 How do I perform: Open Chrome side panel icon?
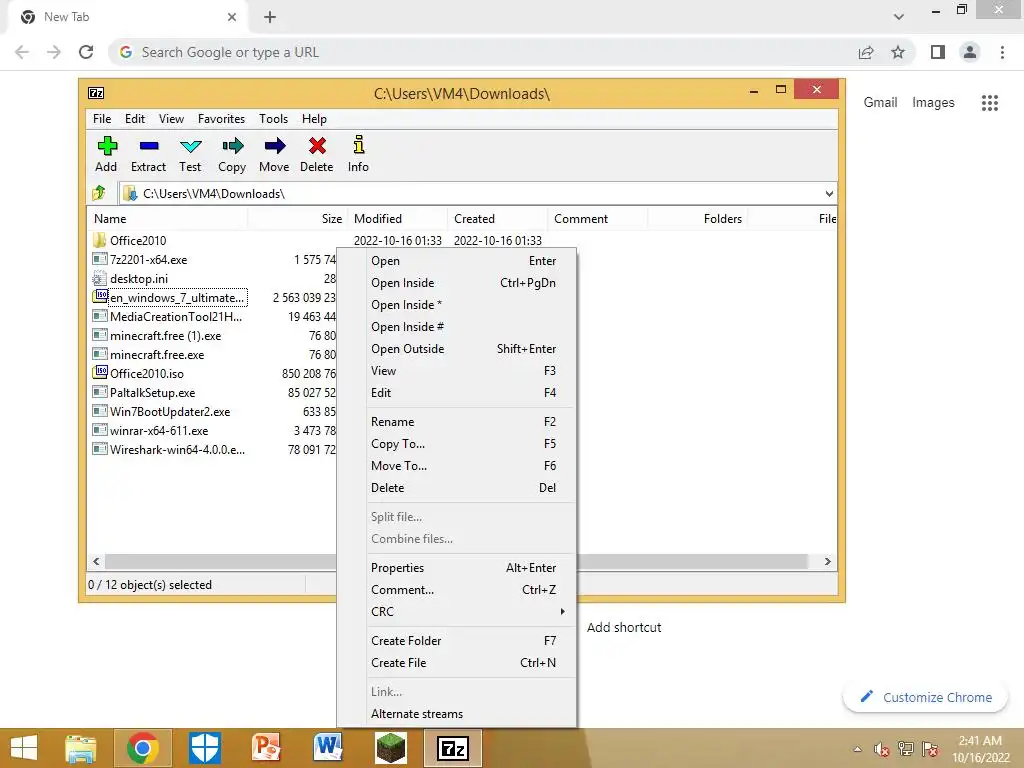(938, 52)
